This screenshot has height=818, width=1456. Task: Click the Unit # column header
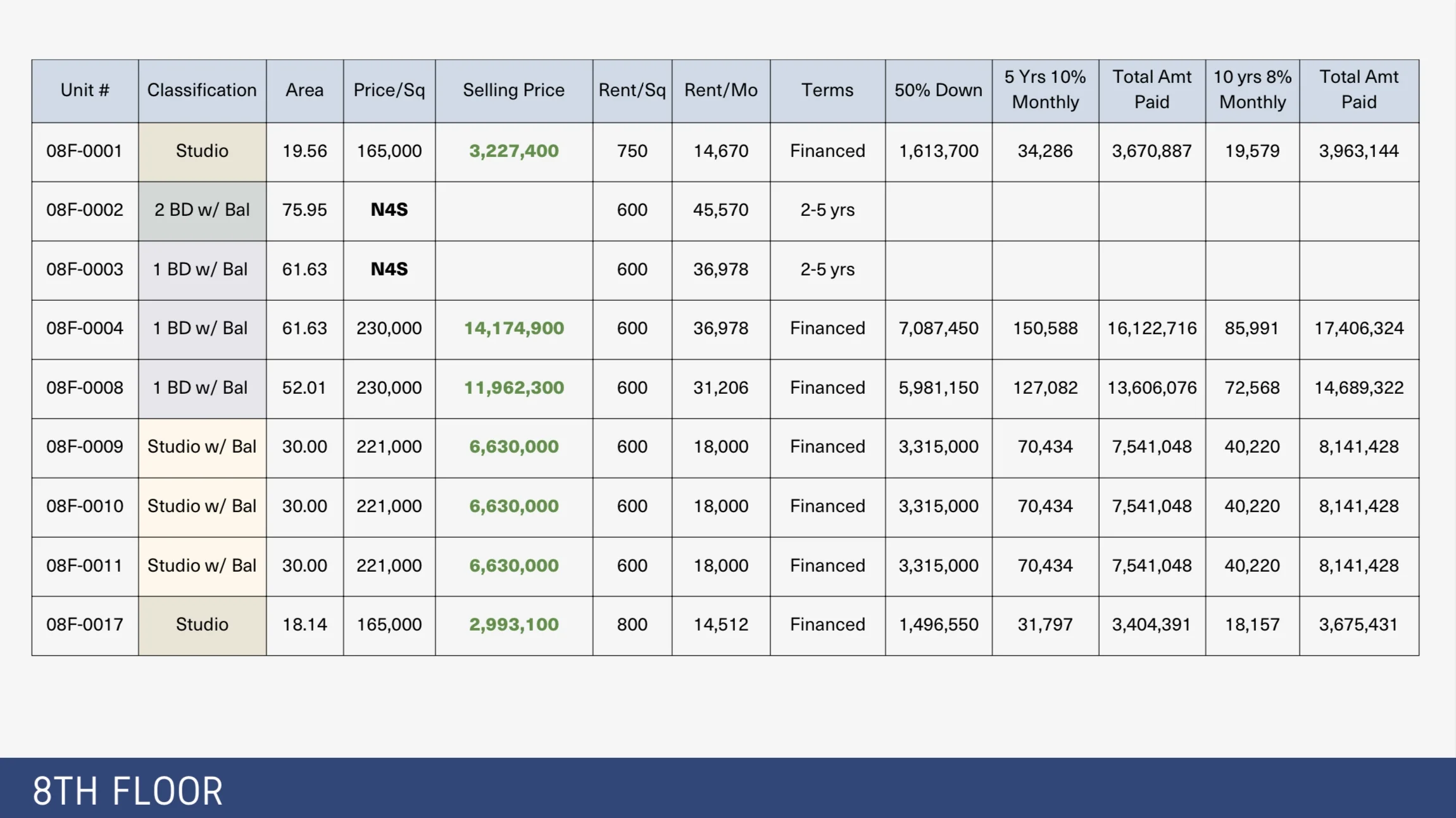pos(85,90)
